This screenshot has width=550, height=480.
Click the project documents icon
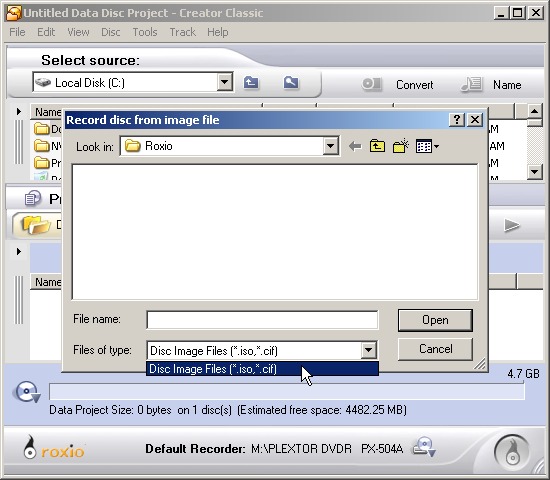(33, 199)
